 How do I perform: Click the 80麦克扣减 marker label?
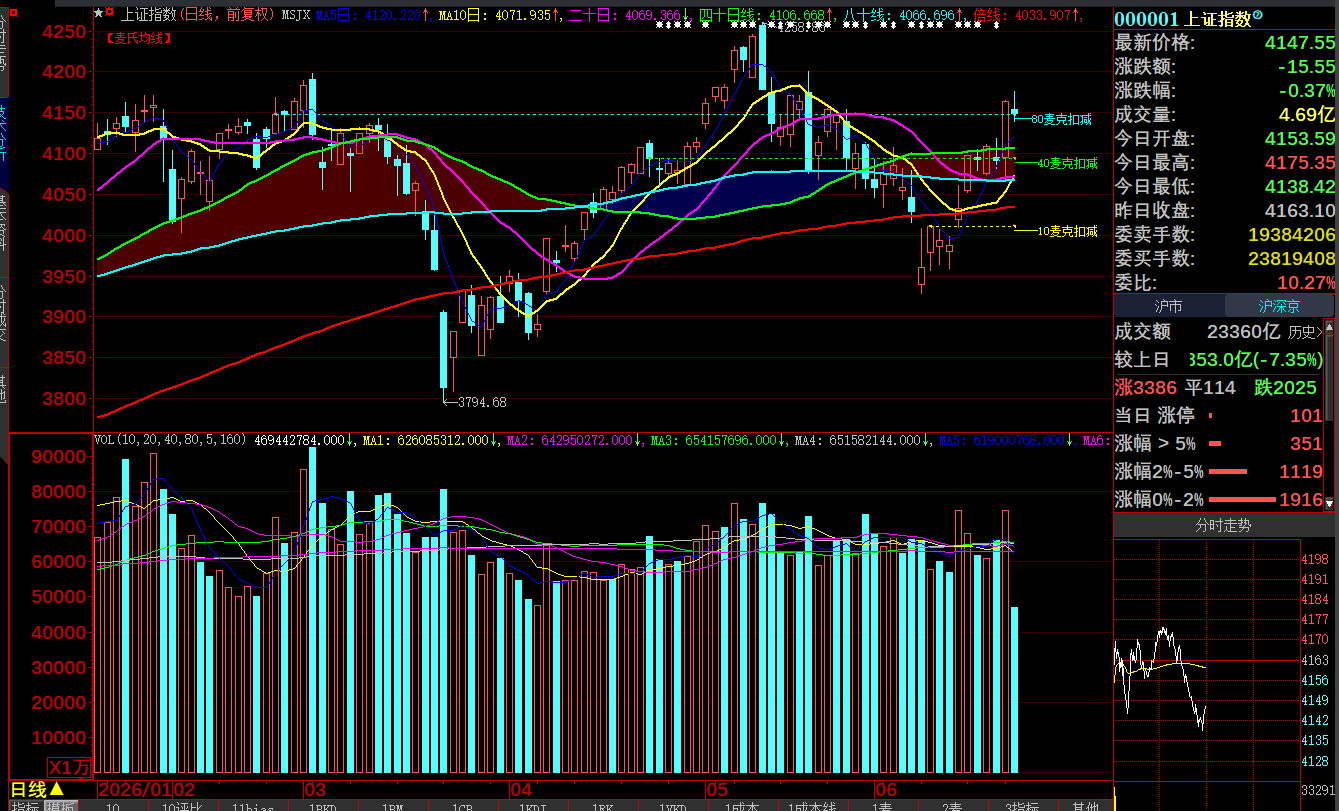(1062, 119)
